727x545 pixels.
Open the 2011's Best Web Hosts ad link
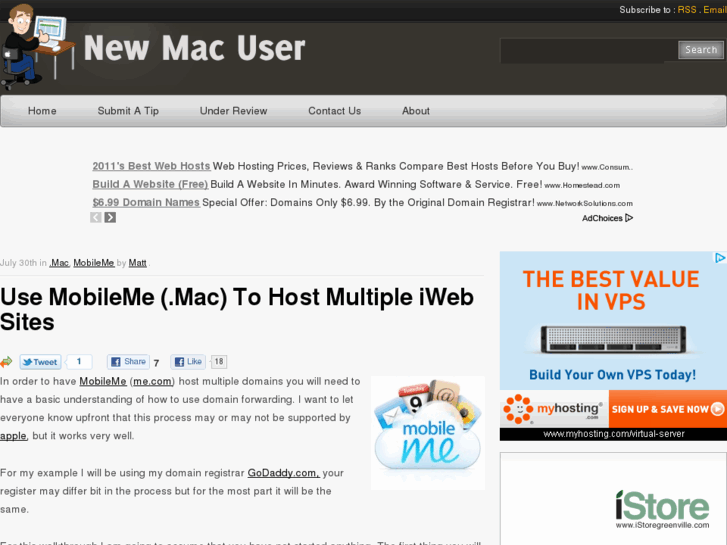pyautogui.click(x=151, y=166)
